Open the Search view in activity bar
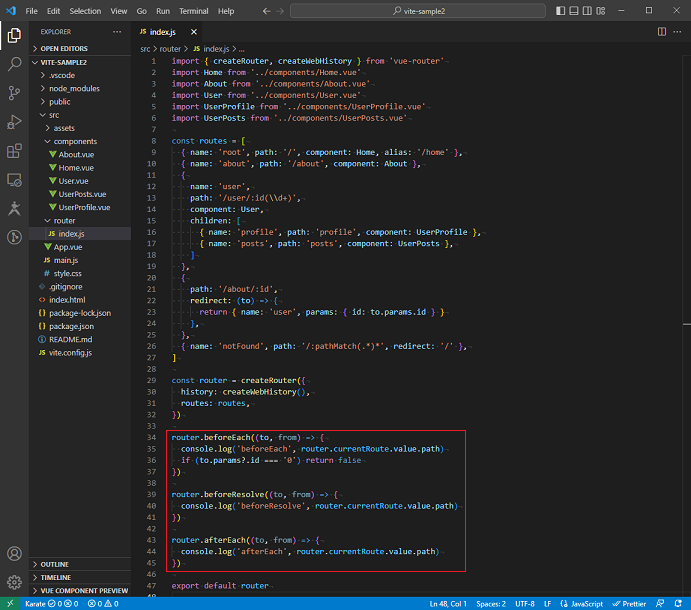This screenshot has height=610, width=691. (x=14, y=64)
